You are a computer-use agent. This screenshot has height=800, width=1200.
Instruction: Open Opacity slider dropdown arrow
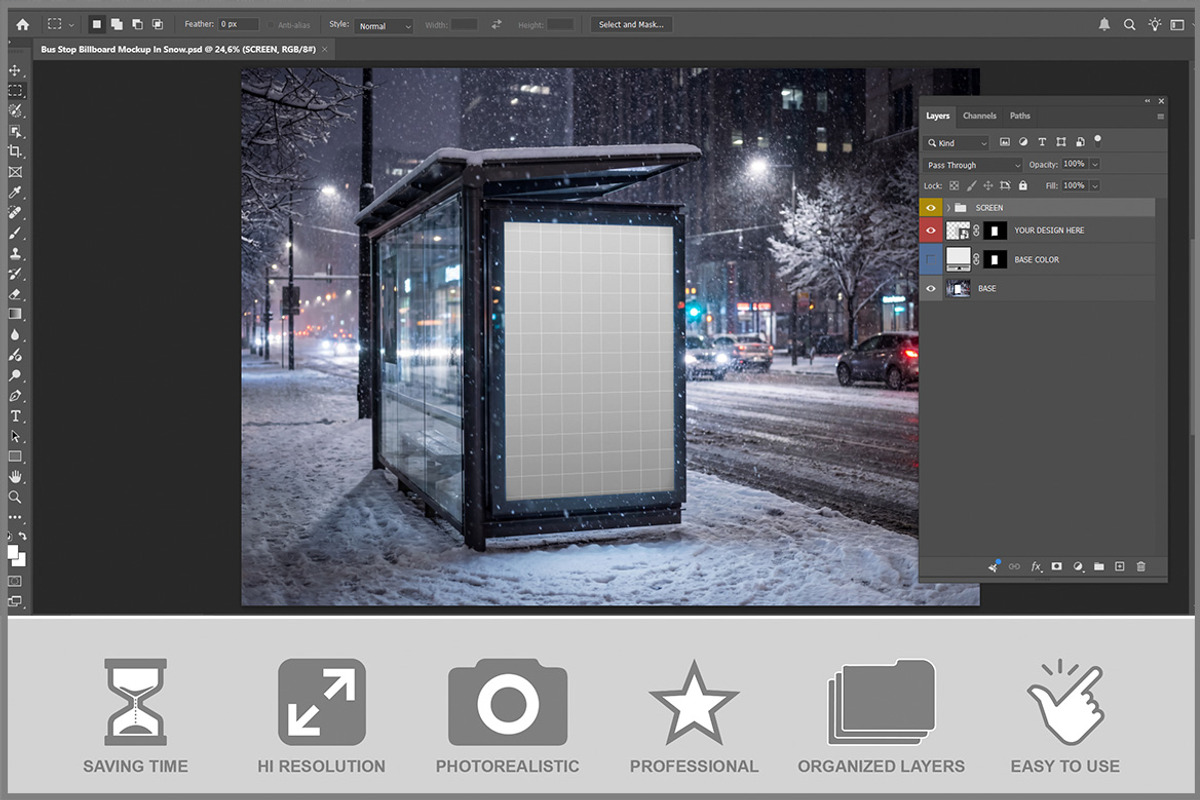click(1095, 164)
